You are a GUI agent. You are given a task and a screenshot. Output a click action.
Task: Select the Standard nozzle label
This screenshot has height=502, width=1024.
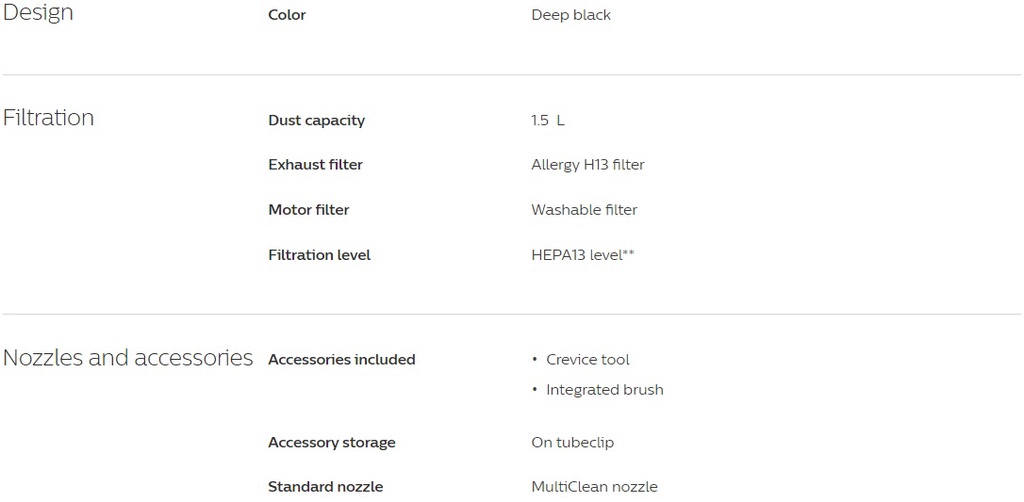pyautogui.click(x=325, y=487)
